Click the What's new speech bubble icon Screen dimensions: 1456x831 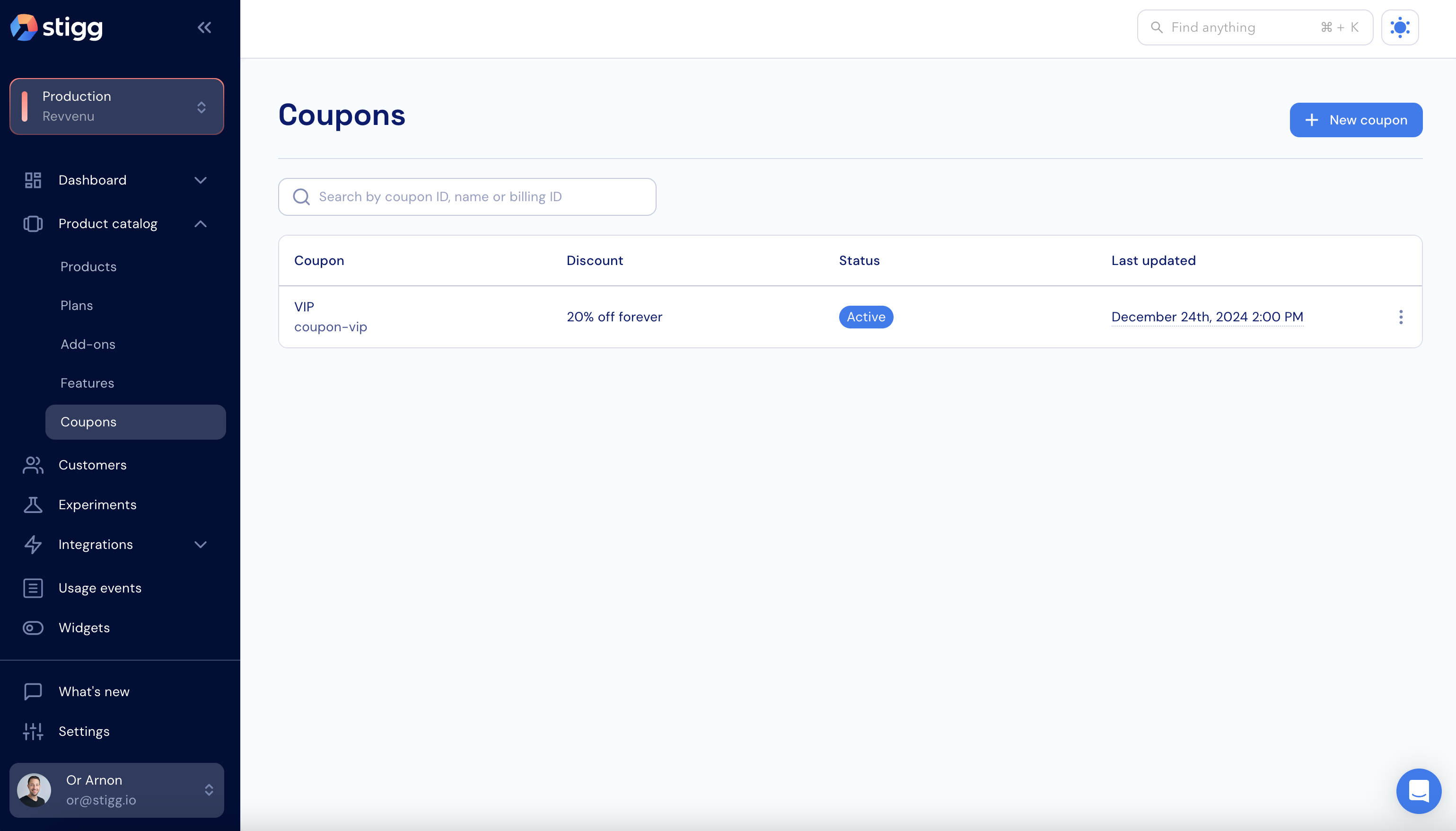[33, 692]
